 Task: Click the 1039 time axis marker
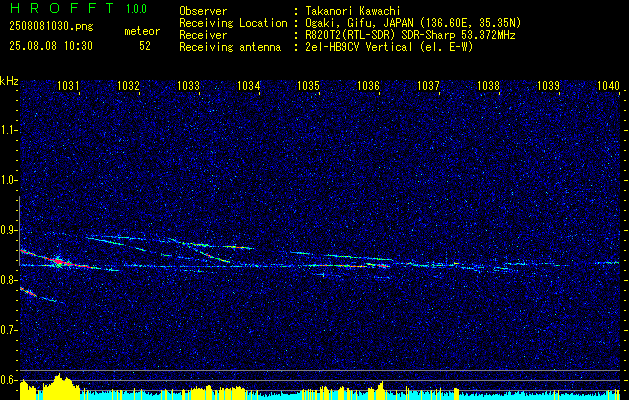pyautogui.click(x=548, y=85)
